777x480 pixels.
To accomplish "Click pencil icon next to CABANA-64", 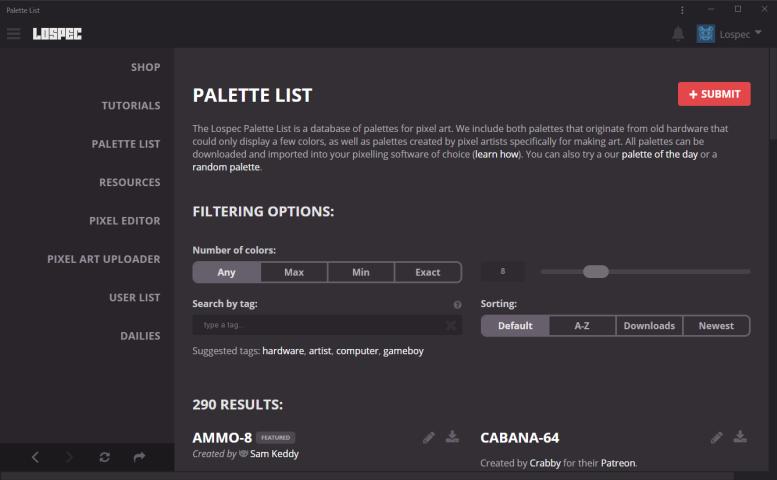I will coord(716,437).
